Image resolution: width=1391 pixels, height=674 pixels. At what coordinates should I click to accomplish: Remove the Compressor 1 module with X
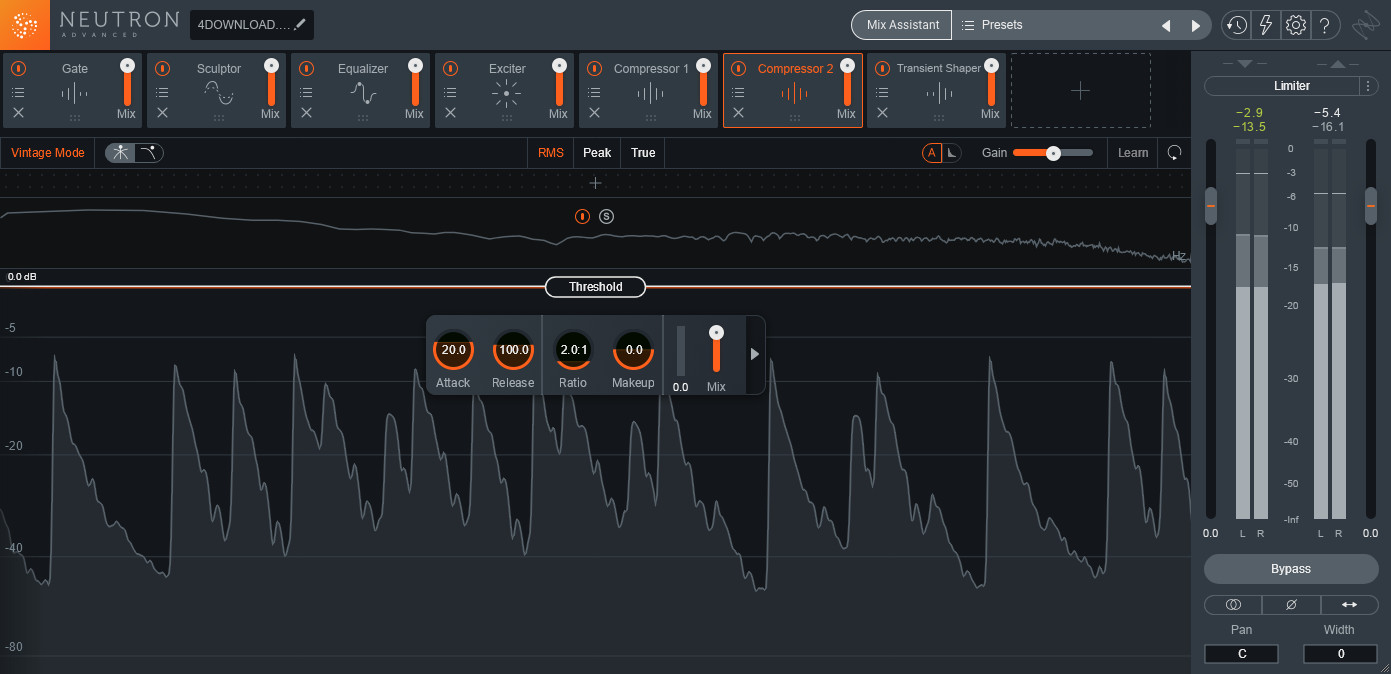coord(594,113)
